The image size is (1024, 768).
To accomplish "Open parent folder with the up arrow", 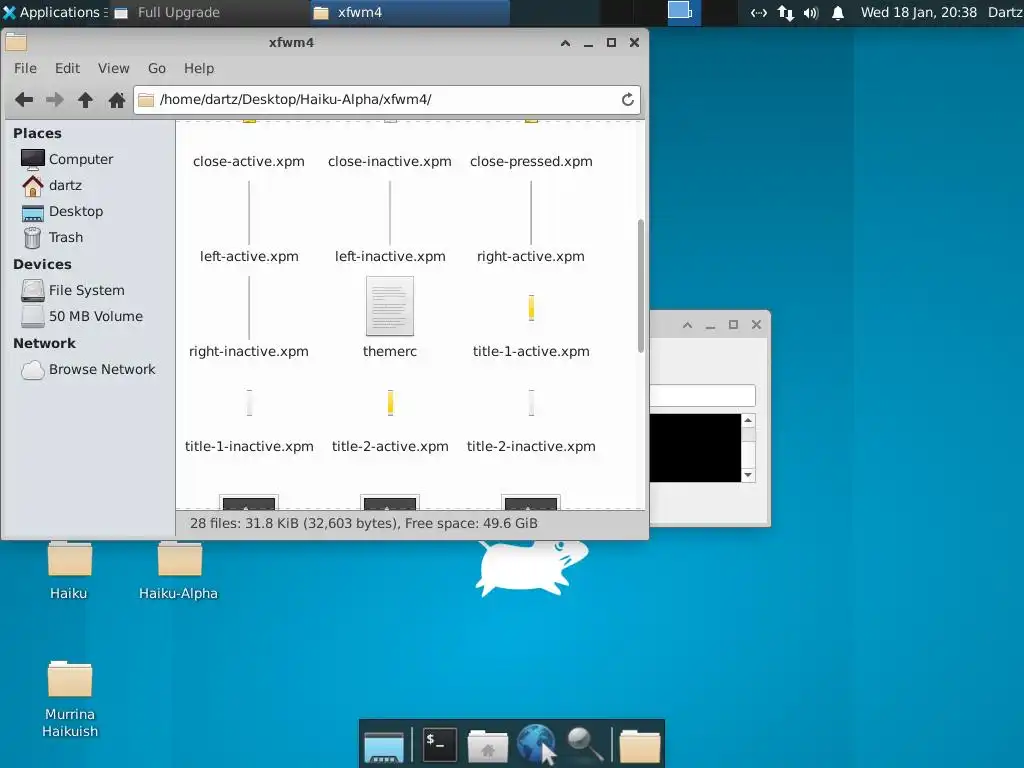I will point(86,99).
